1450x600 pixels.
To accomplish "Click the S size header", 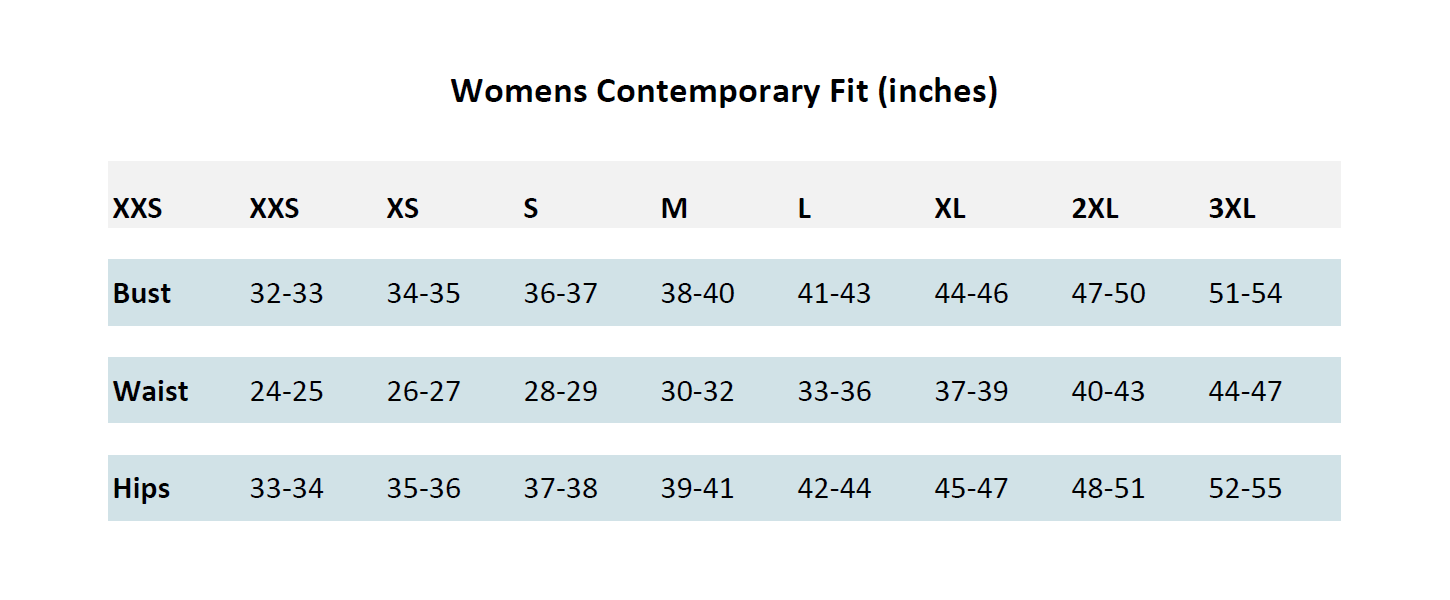I will 531,209.
